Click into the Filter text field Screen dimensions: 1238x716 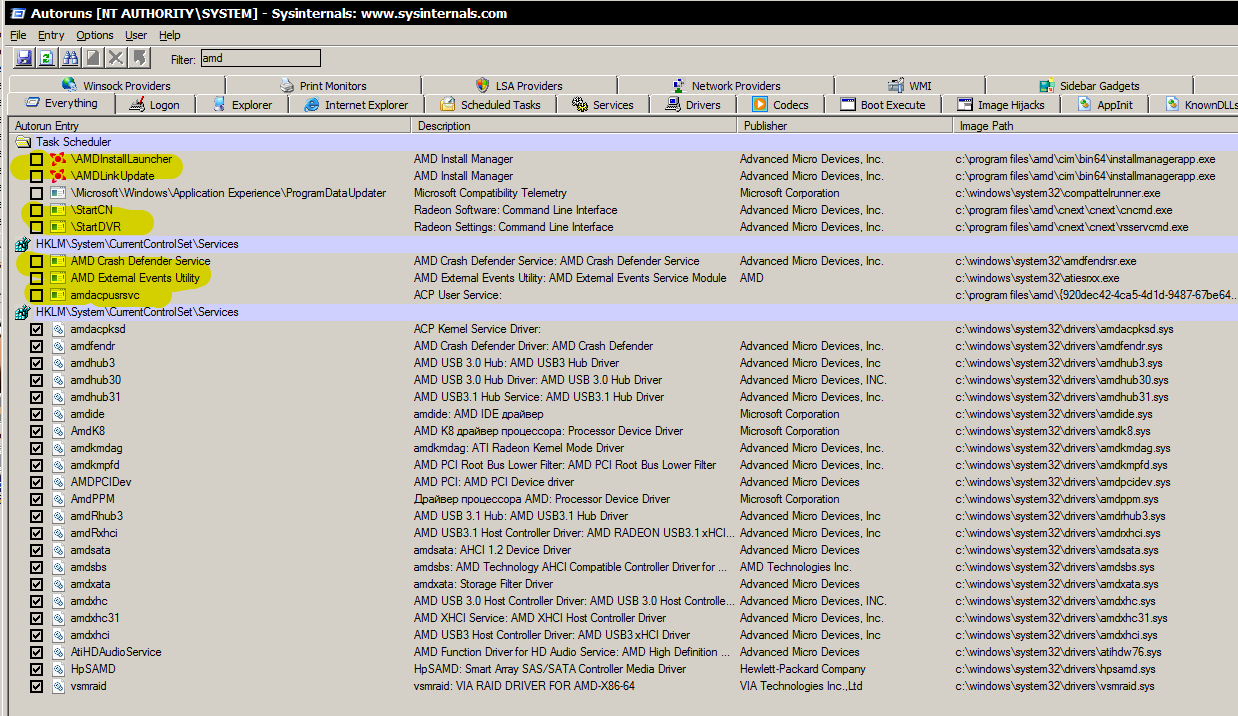pyautogui.click(x=260, y=59)
